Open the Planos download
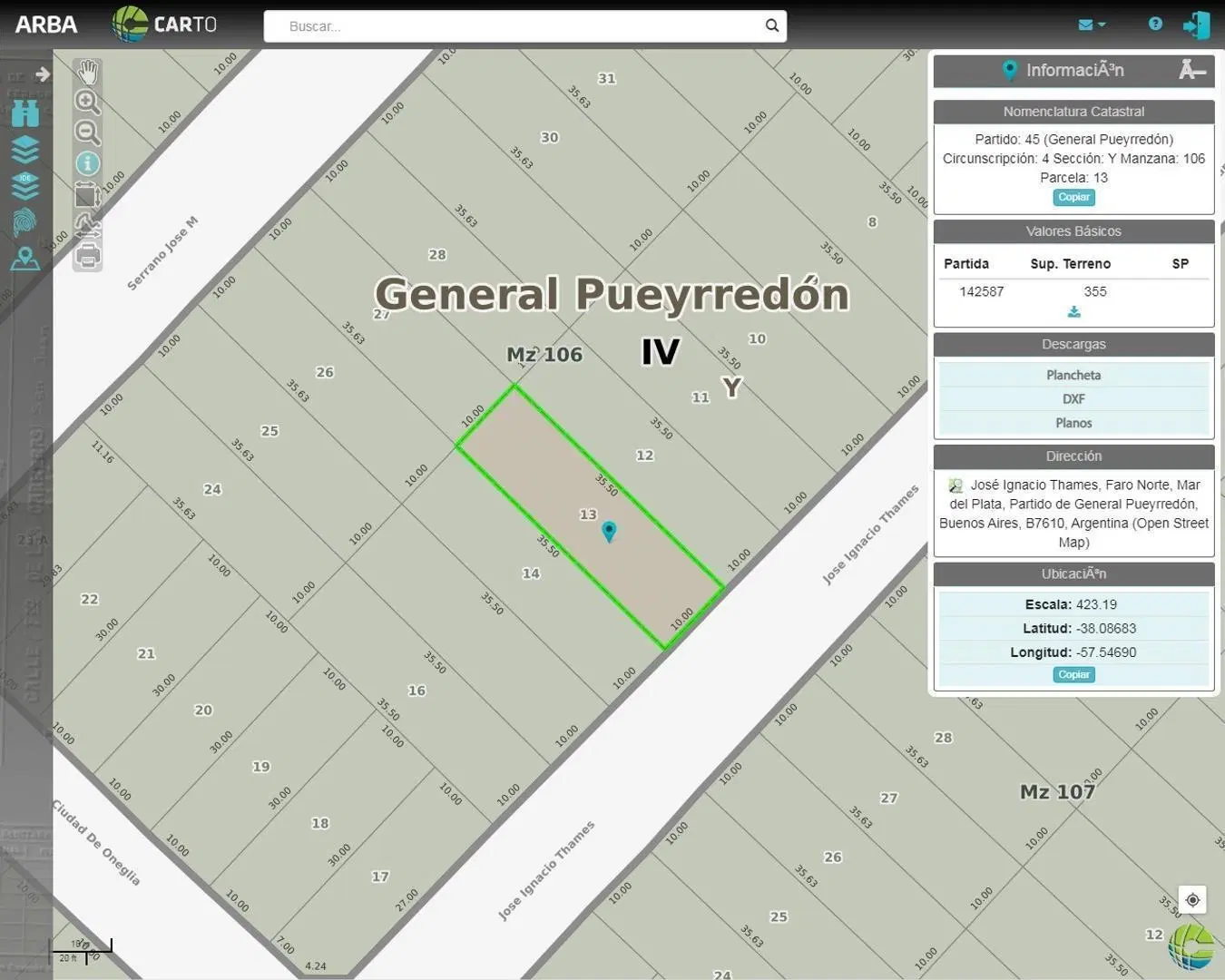Viewport: 1225px width, 980px height. point(1073,423)
